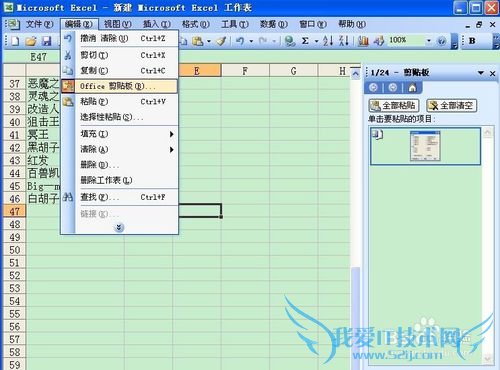
Task: Open the 帮助 menu
Action: click(x=352, y=24)
